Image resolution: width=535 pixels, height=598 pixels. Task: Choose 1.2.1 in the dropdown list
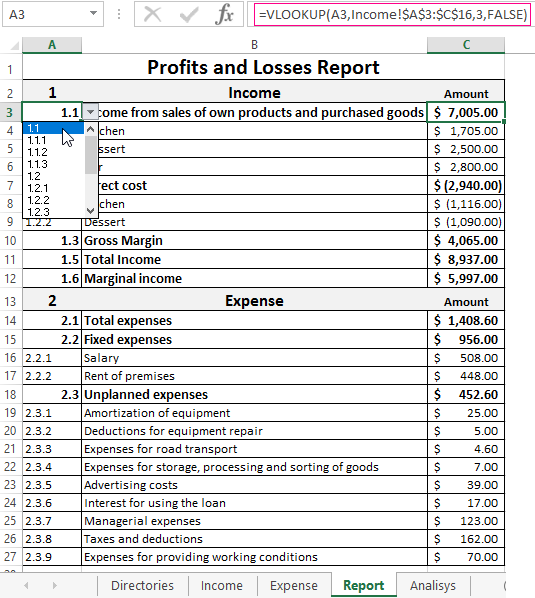pos(53,188)
